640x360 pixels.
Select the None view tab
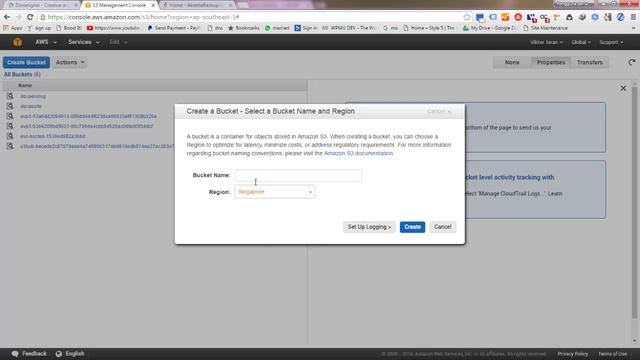click(512, 62)
